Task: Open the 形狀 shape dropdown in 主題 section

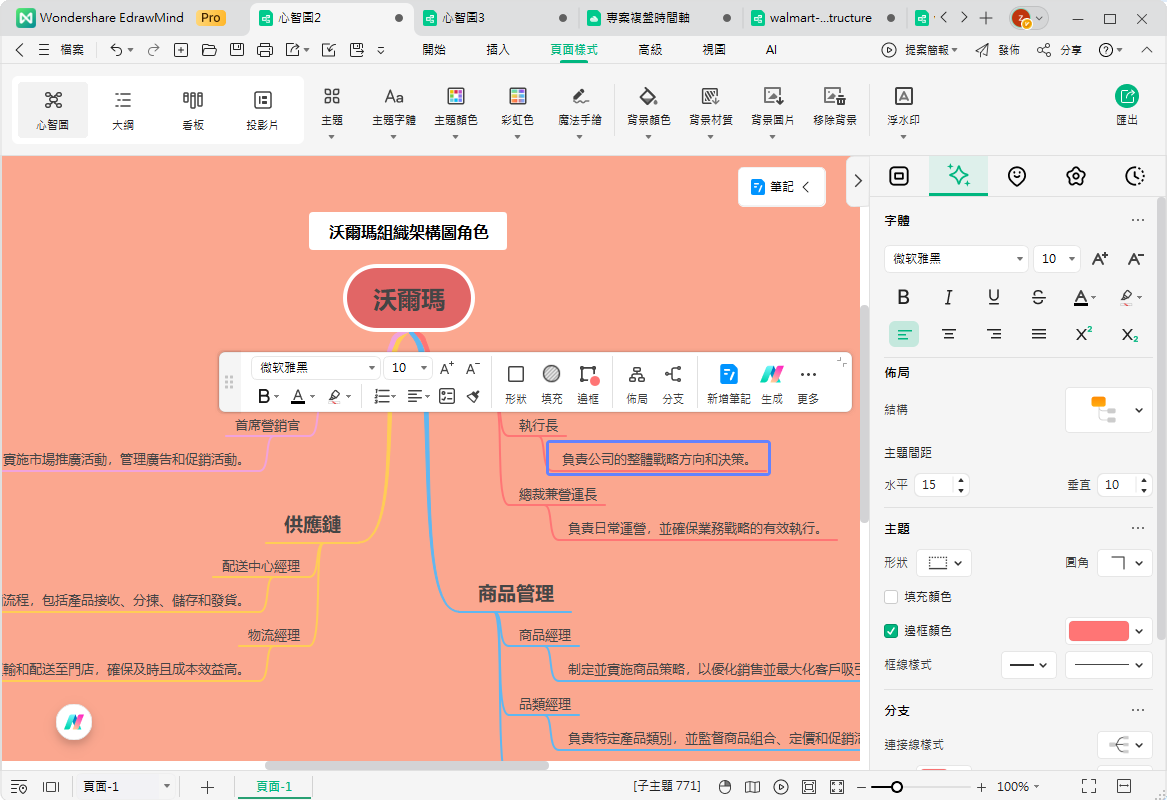Action: tap(943, 563)
